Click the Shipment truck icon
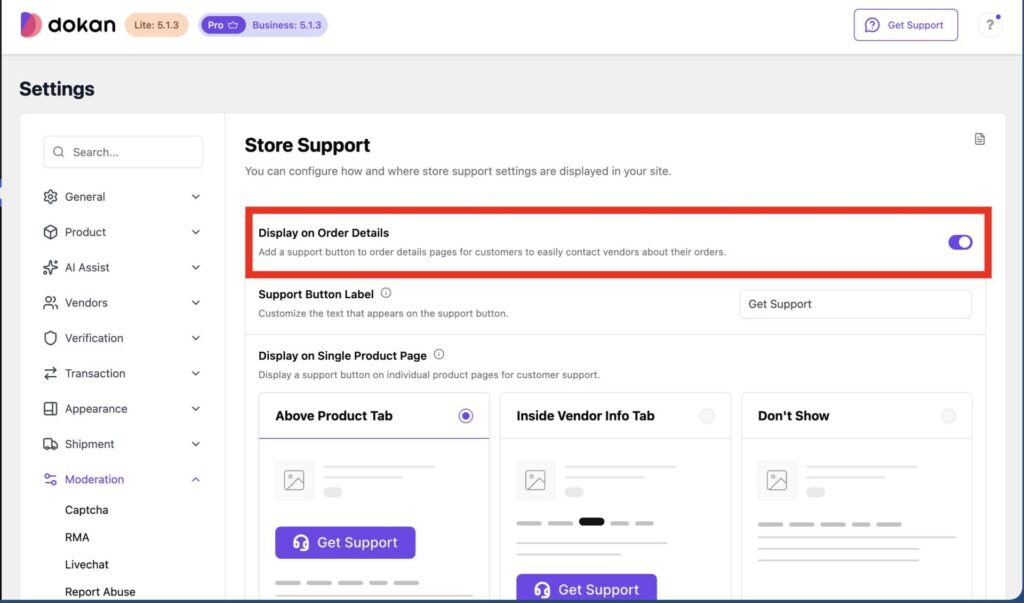Image resolution: width=1024 pixels, height=603 pixels. 50,444
